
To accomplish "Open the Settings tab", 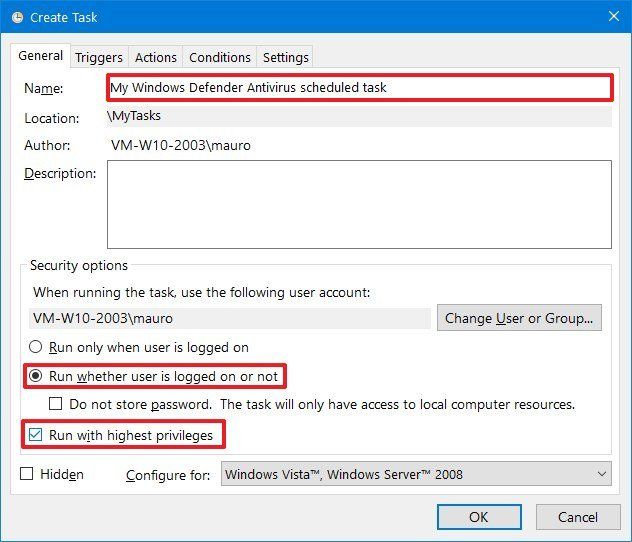I will (285, 57).
